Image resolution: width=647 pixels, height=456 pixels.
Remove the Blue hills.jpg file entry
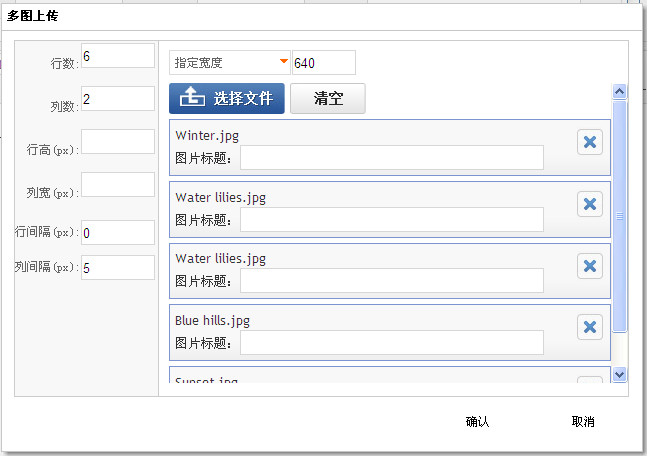tap(590, 327)
